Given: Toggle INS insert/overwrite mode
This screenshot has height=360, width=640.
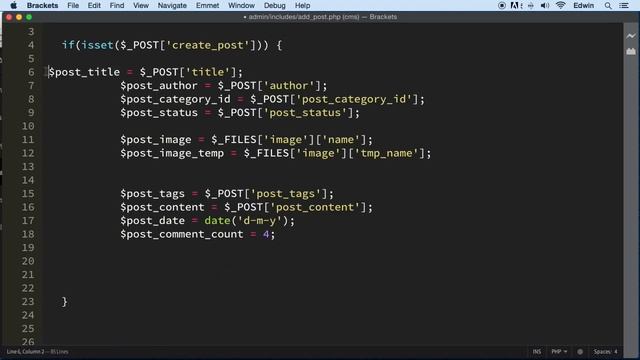Looking at the screenshot, I should click(537, 351).
